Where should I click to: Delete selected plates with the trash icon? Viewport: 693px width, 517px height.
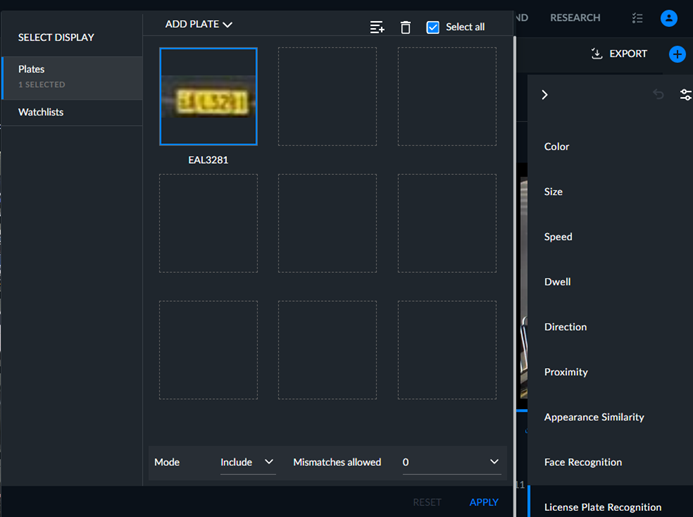coord(405,27)
